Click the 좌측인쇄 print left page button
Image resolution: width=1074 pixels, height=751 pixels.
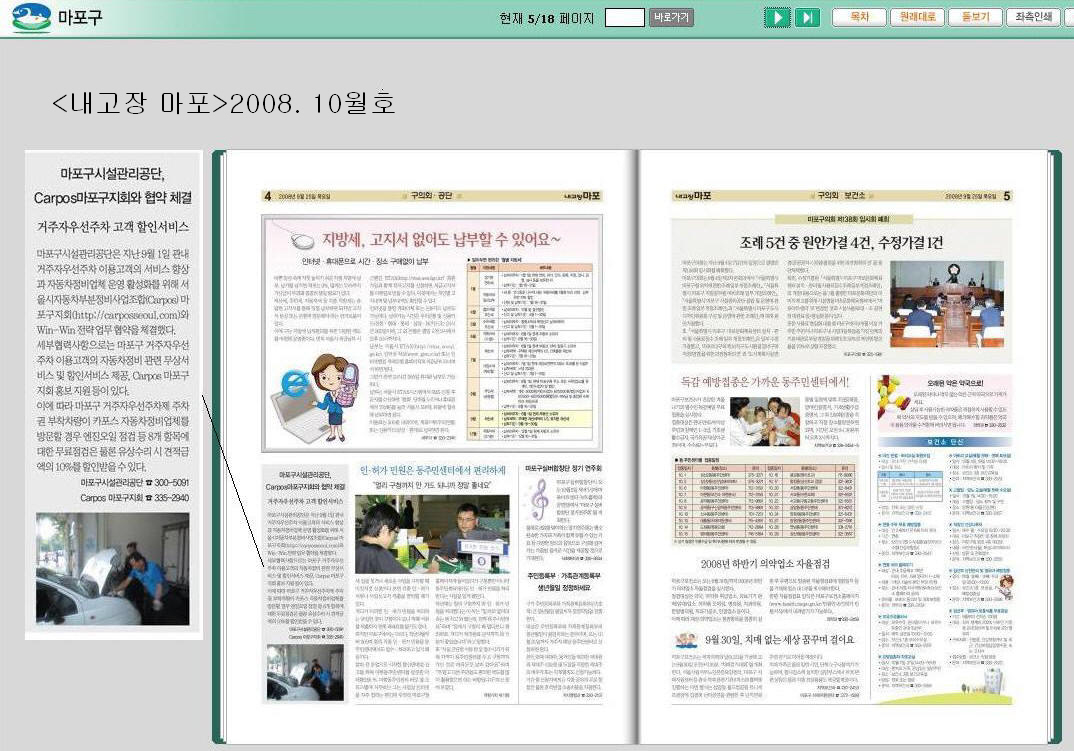1032,17
